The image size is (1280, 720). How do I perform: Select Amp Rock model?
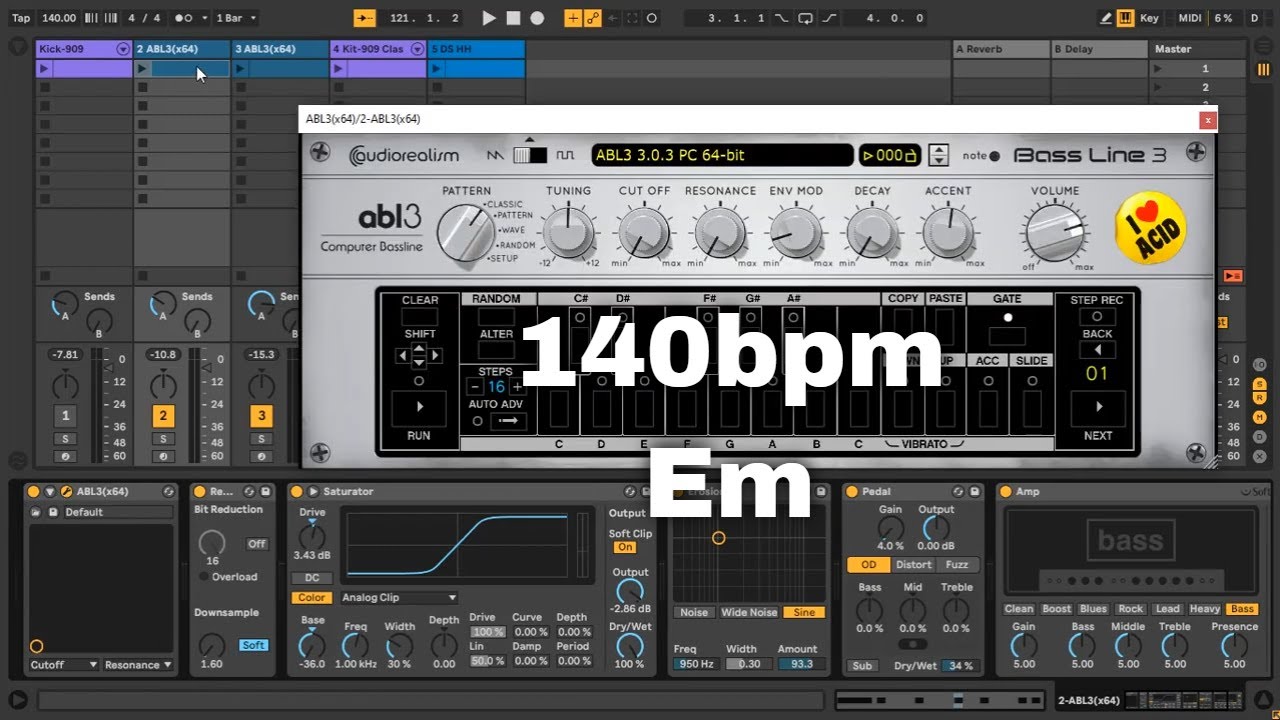(1130, 608)
